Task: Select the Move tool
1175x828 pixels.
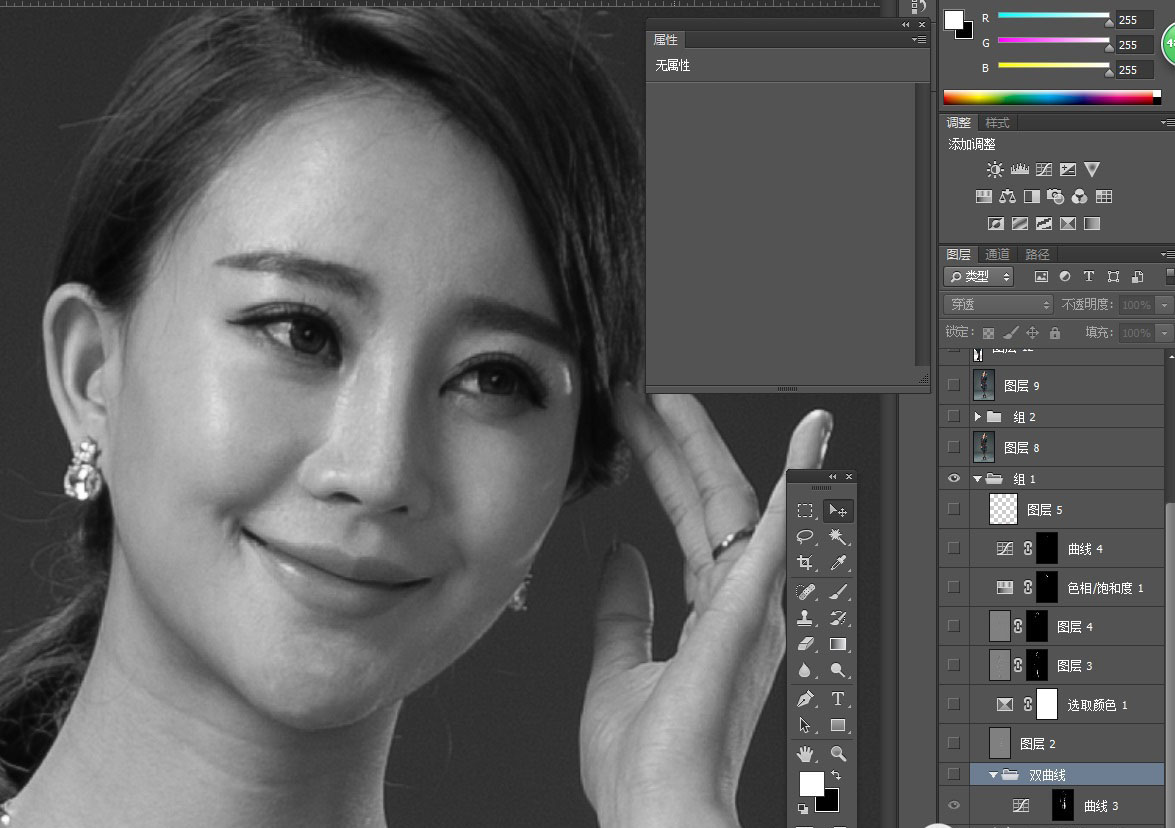Action: (x=838, y=511)
